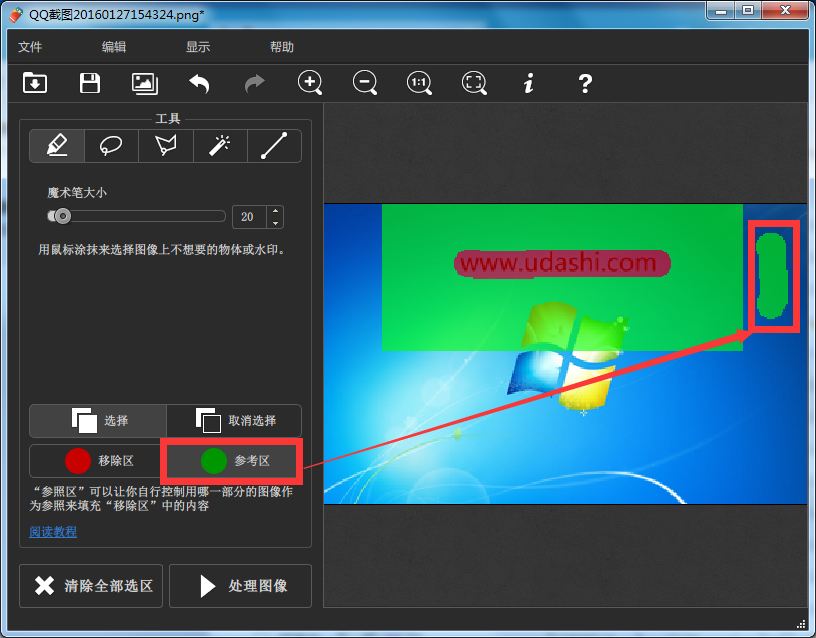Switch to 选择 selection mode

(x=98, y=420)
